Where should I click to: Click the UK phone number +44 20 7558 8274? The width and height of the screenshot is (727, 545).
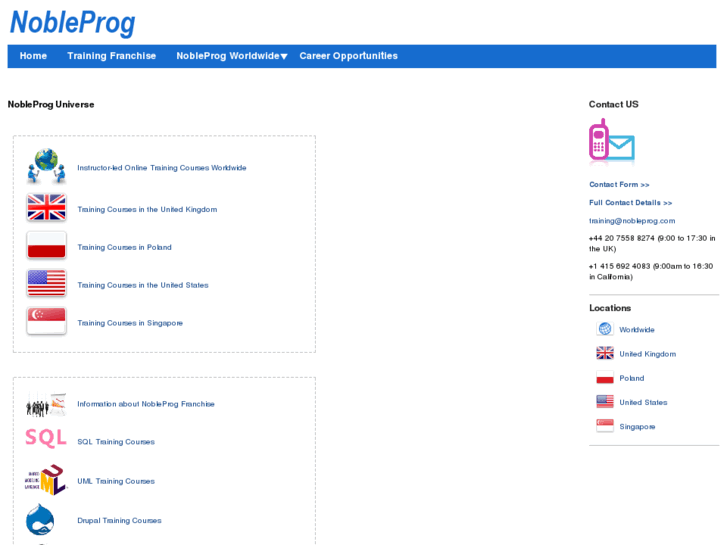(x=621, y=238)
